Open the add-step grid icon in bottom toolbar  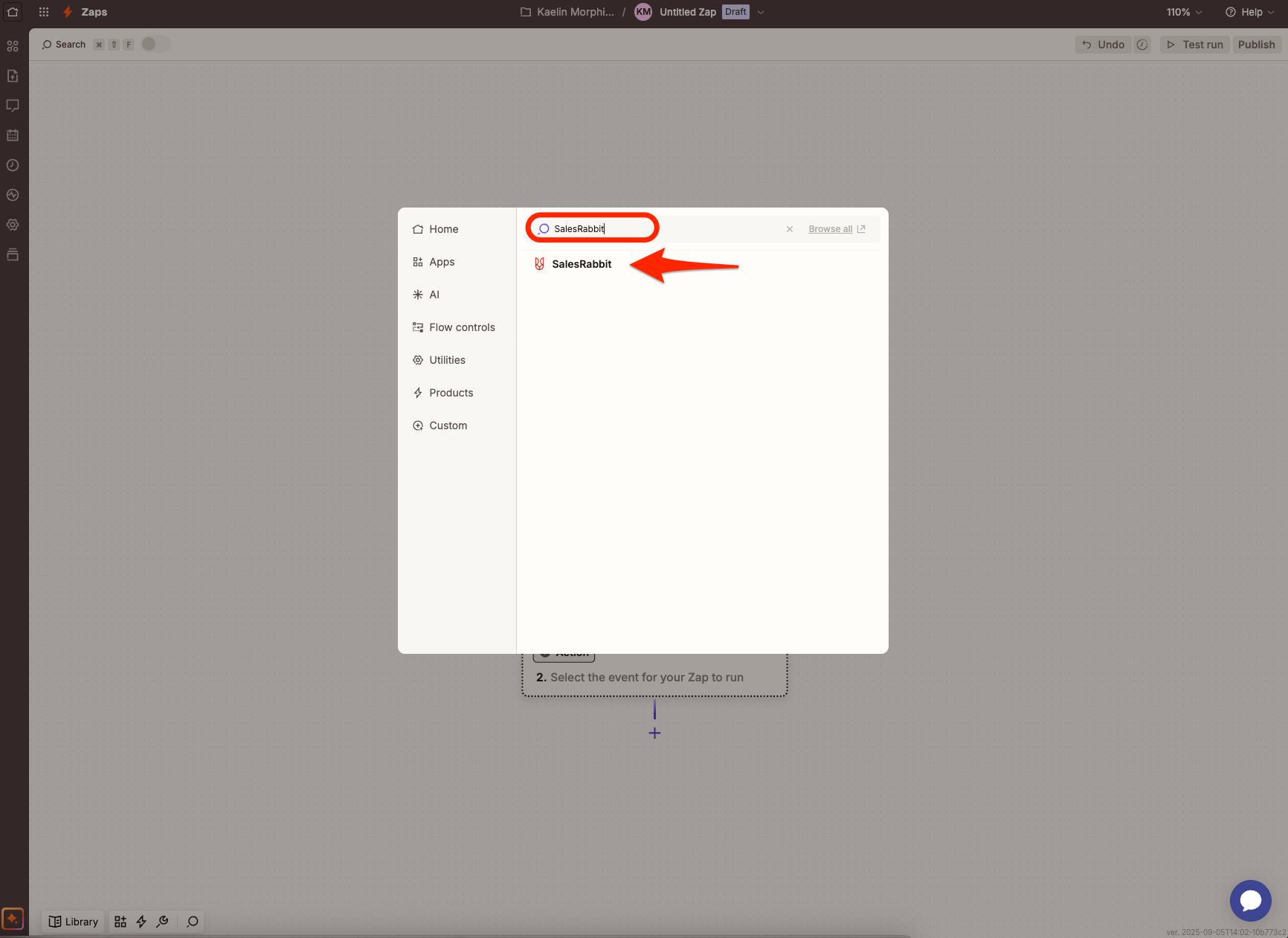tap(120, 921)
